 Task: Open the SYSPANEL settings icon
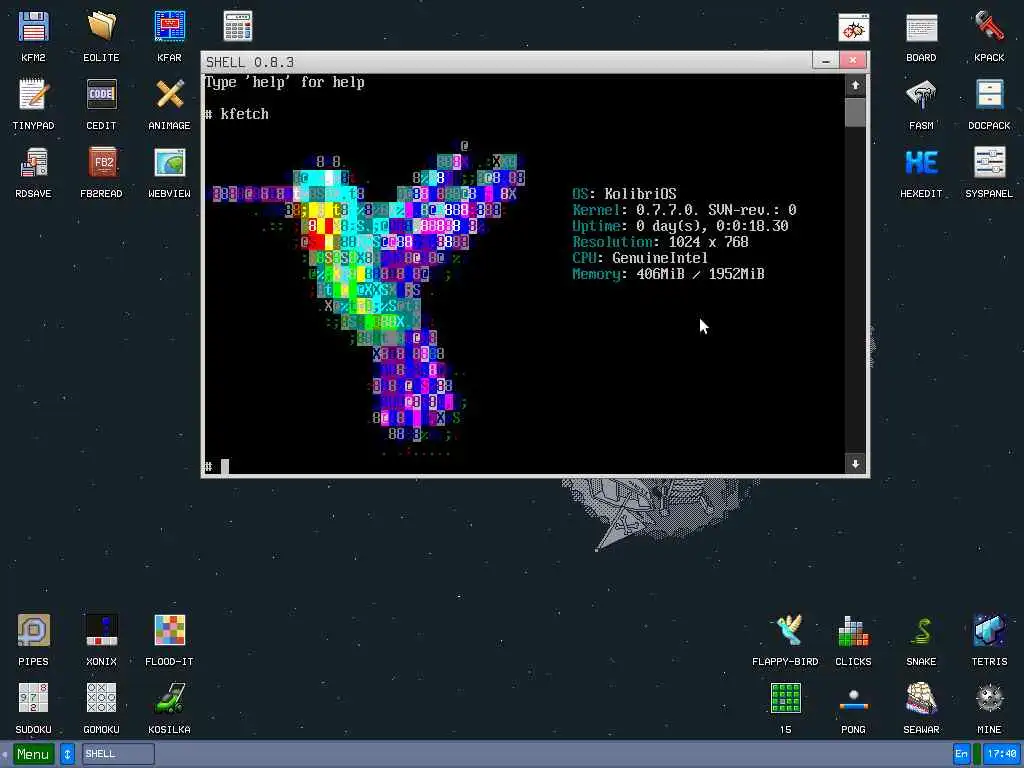[x=989, y=163]
